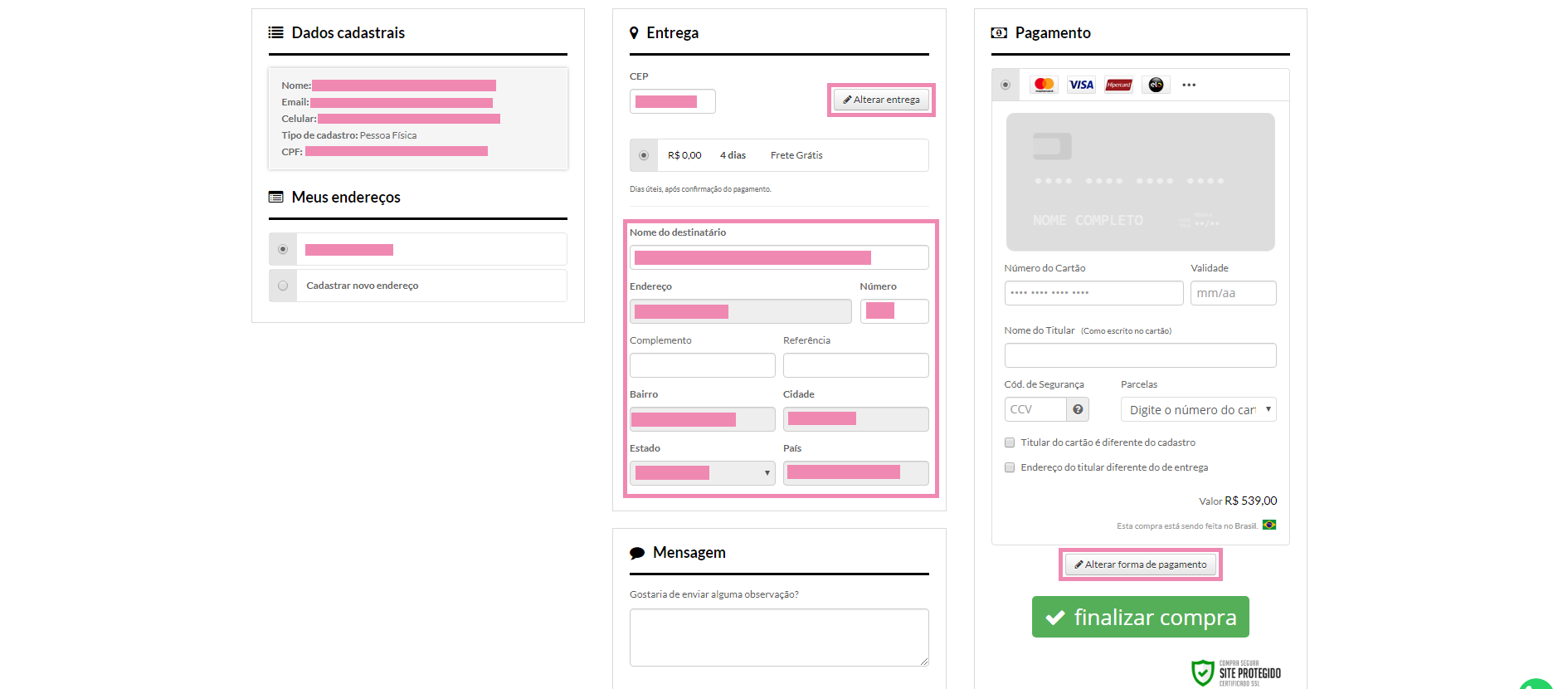Screen dimensions: 1568x689
Task: Click the Hipercard payment icon
Action: 1118,85
